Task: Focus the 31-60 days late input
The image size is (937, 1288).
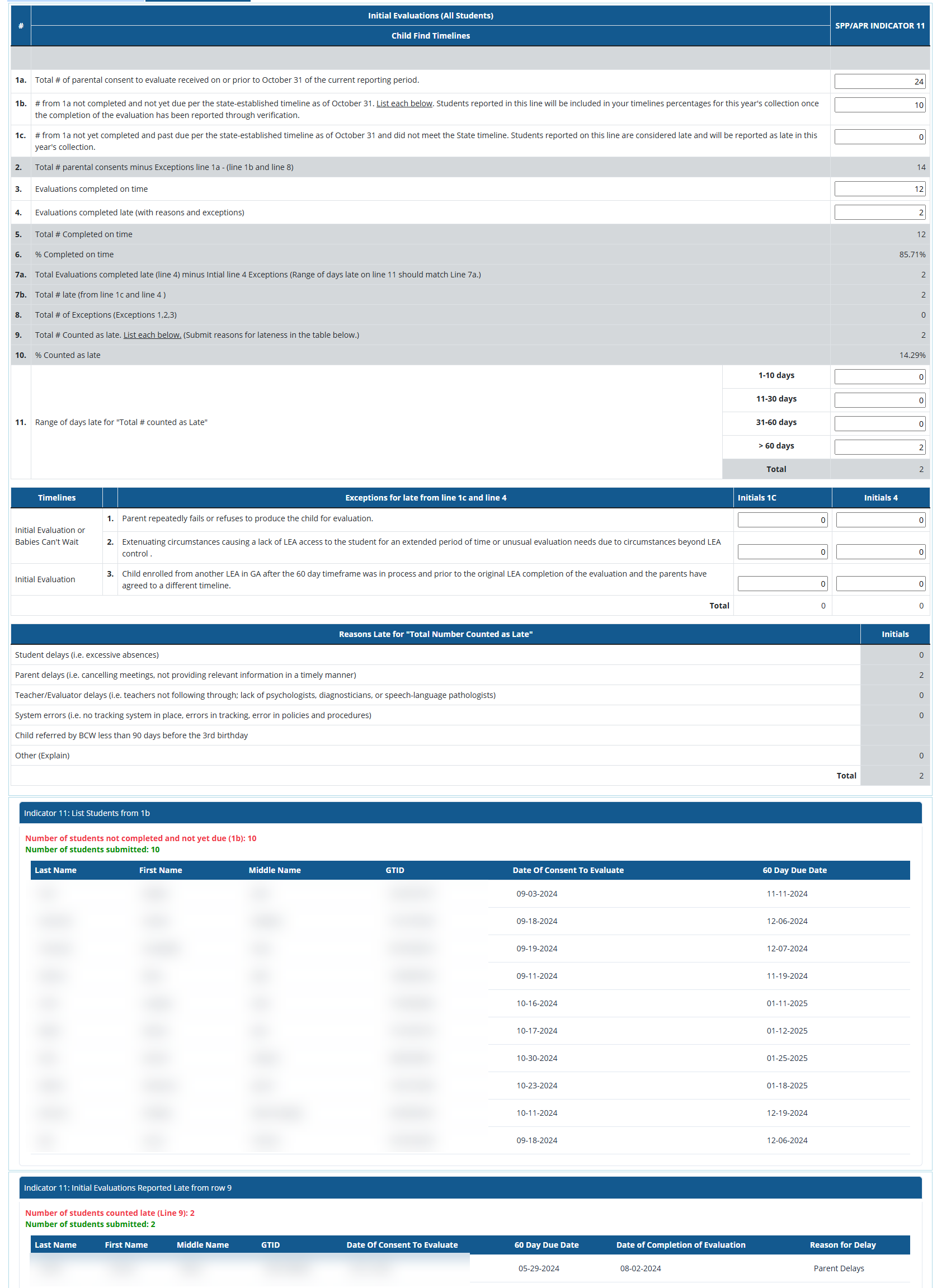Action: pos(879,424)
